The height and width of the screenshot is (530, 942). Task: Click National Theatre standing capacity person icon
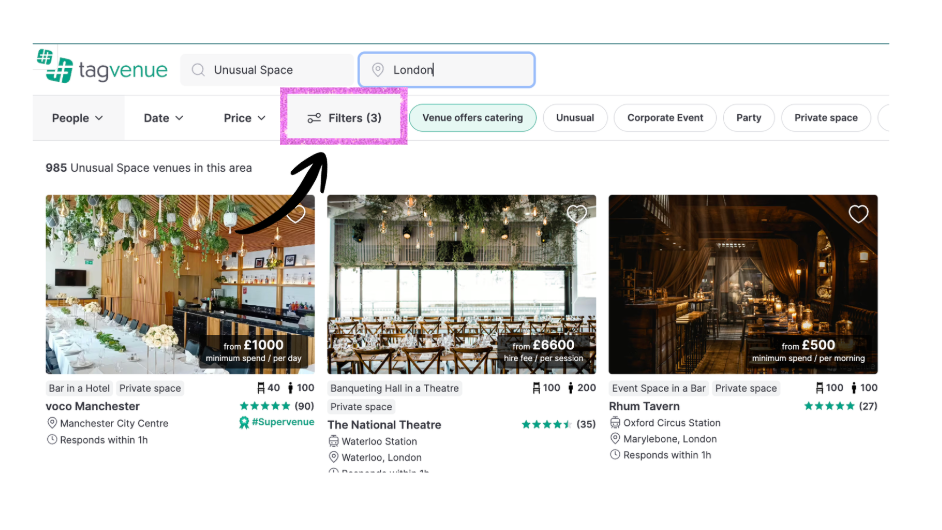(571, 388)
